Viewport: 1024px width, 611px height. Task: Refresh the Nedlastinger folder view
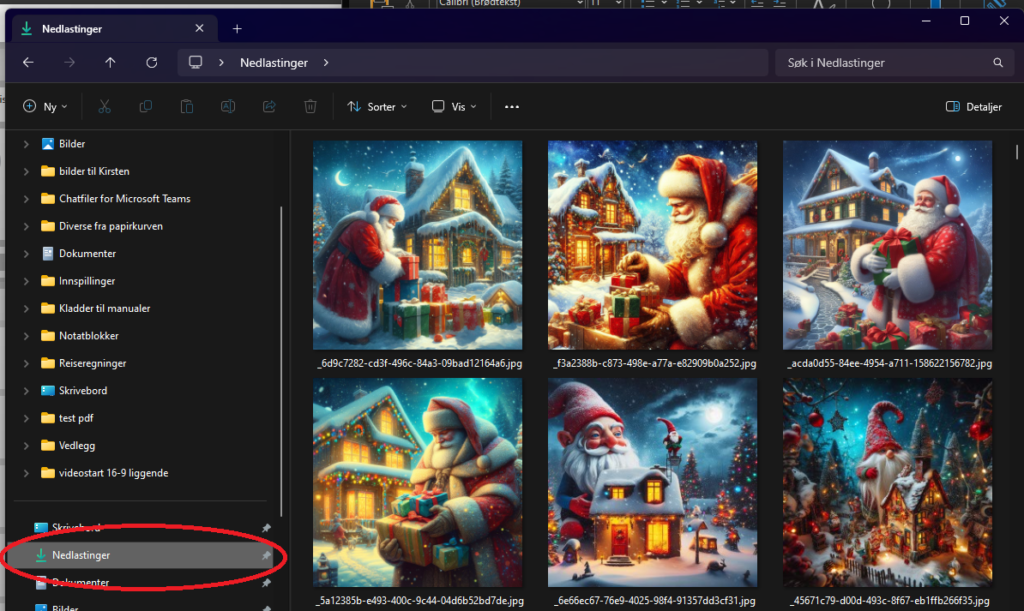[151, 63]
